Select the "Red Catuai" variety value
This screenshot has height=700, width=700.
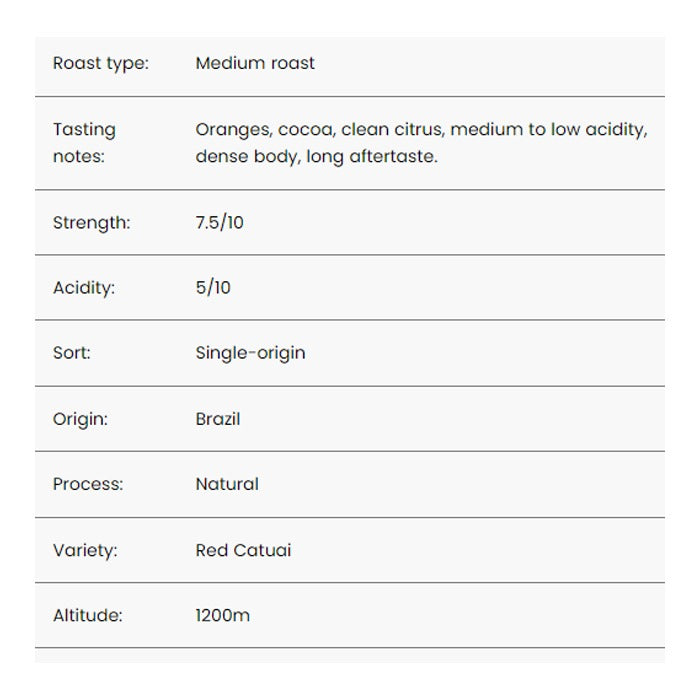(x=243, y=550)
